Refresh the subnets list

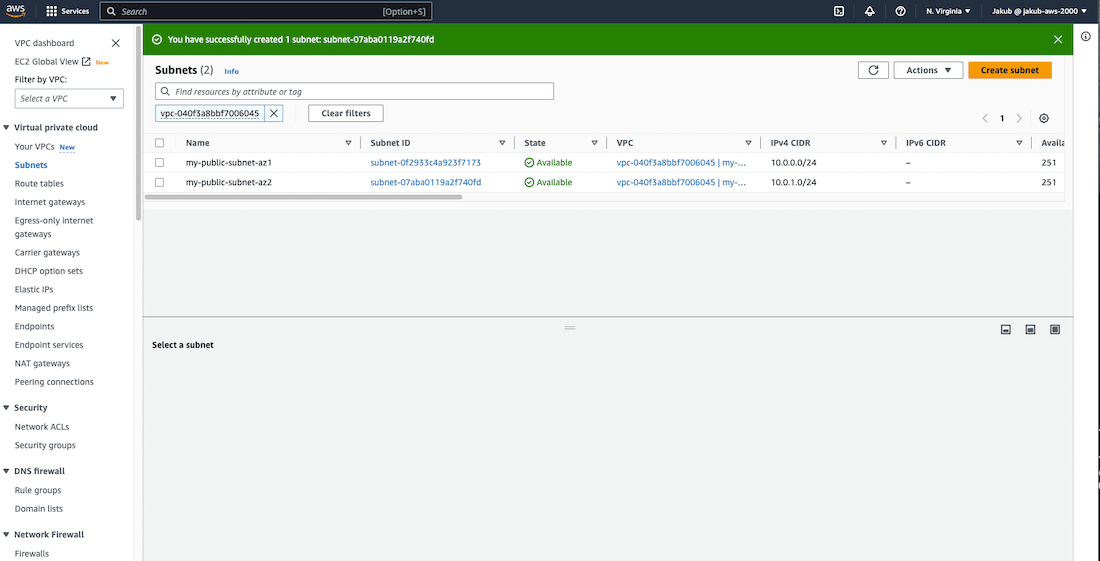pyautogui.click(x=873, y=70)
